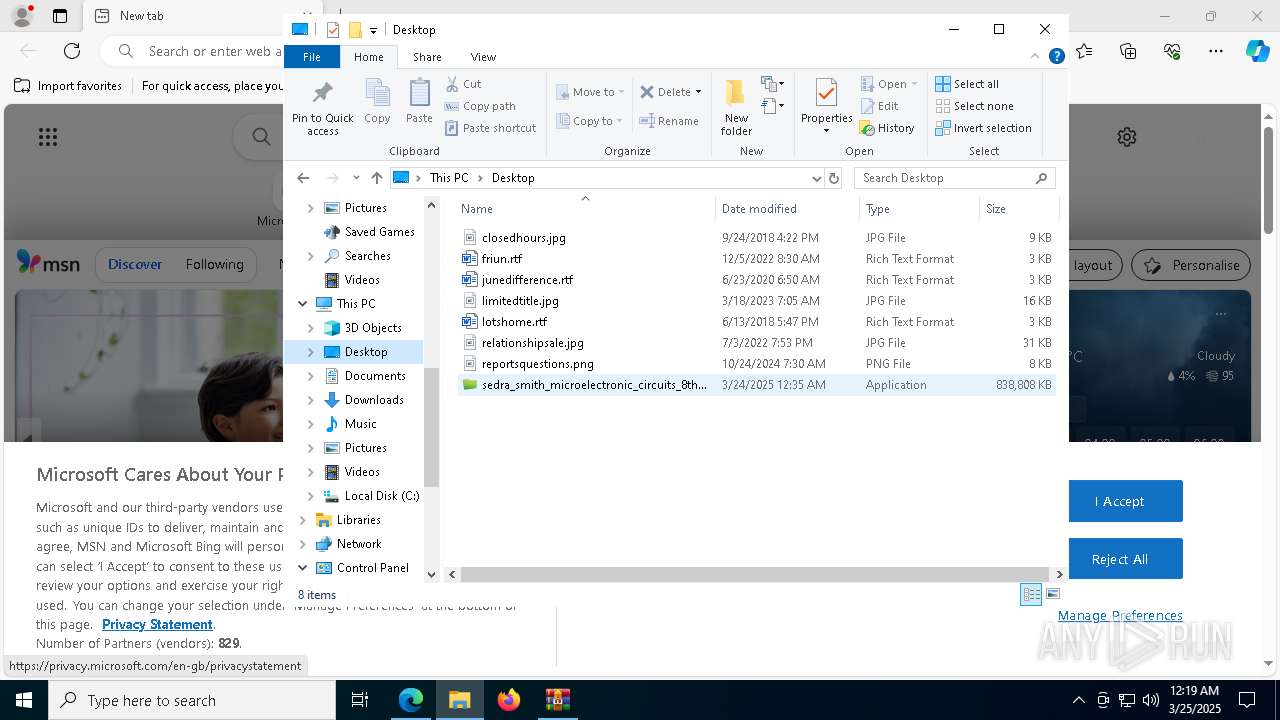Go up one folder level

(x=376, y=178)
